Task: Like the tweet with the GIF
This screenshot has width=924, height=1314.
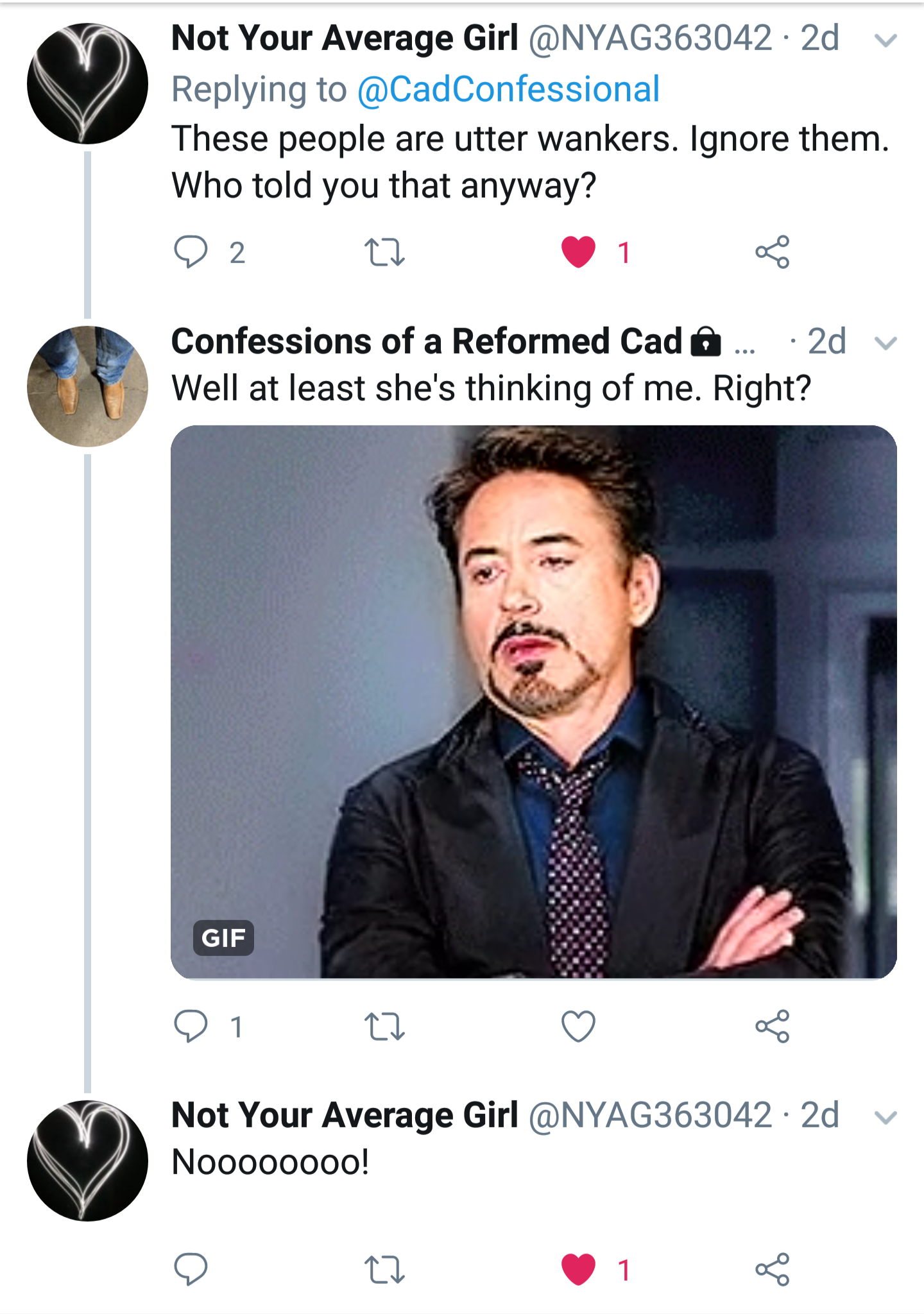Action: (x=579, y=1026)
